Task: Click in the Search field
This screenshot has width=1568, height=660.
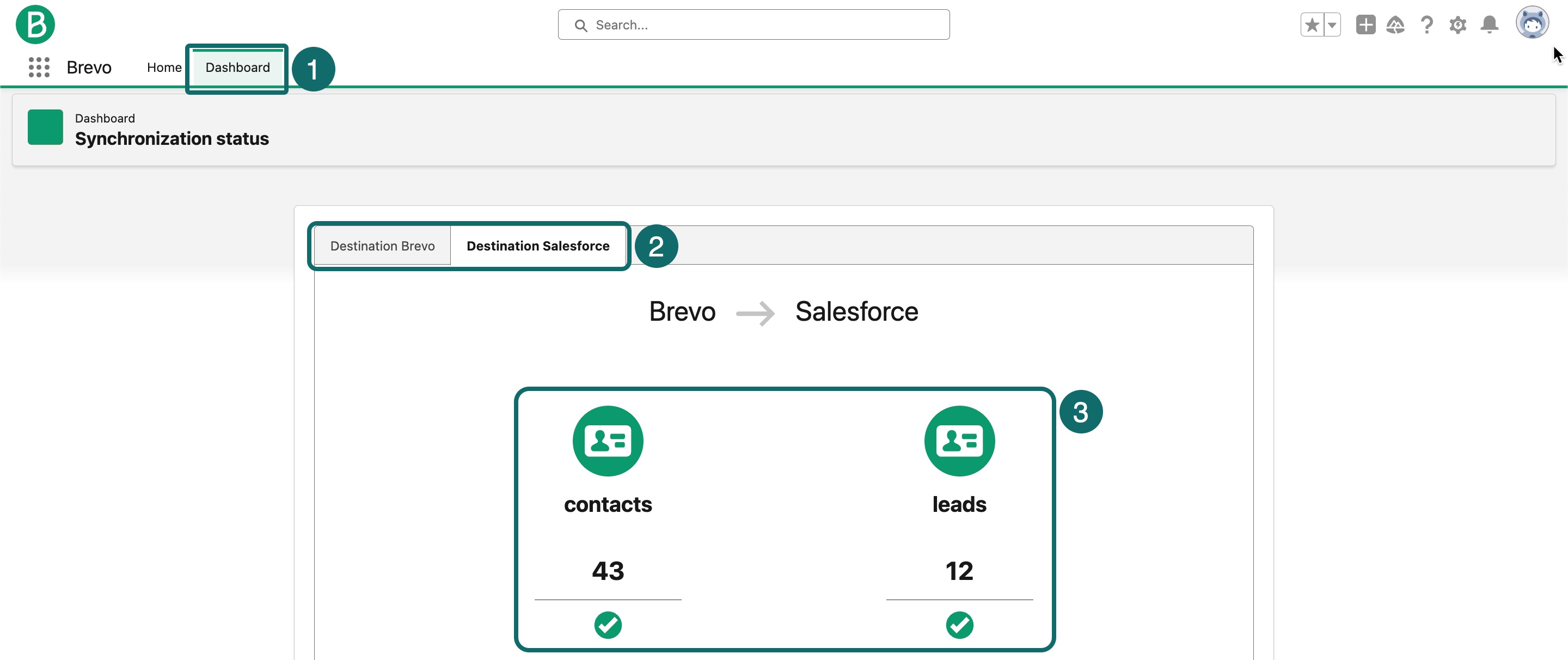Action: coord(754,25)
